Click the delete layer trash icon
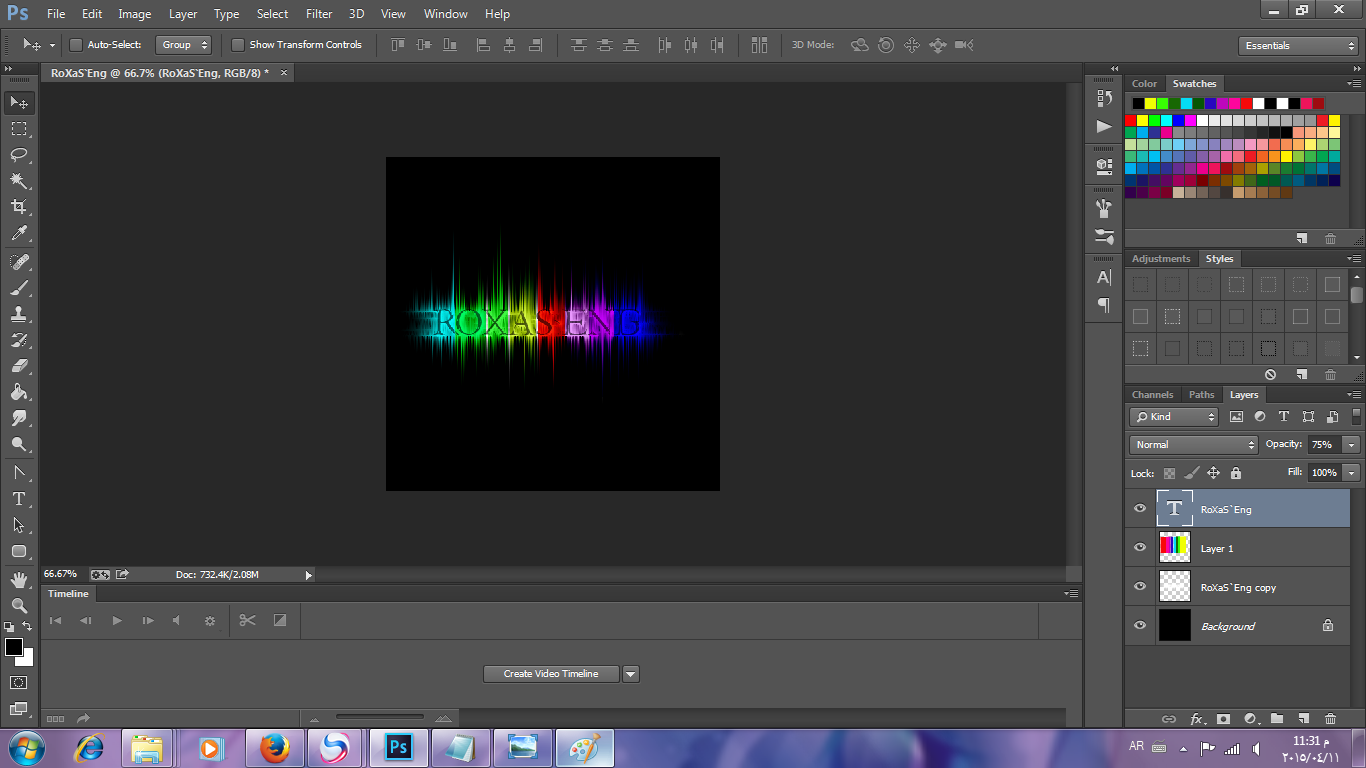 coord(1330,718)
